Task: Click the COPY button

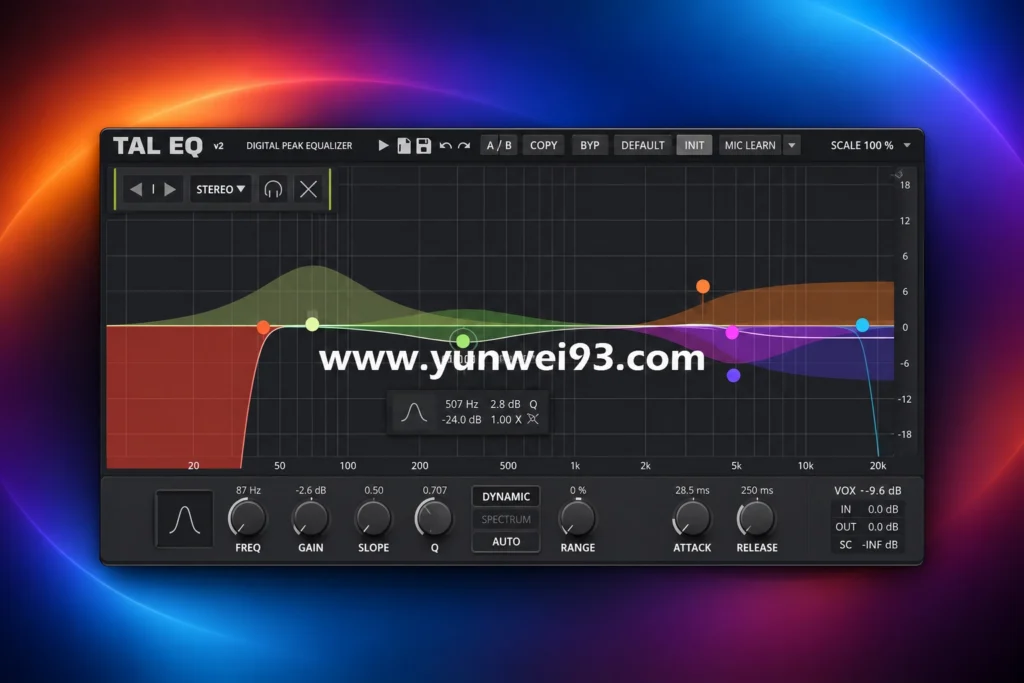Action: click(543, 145)
